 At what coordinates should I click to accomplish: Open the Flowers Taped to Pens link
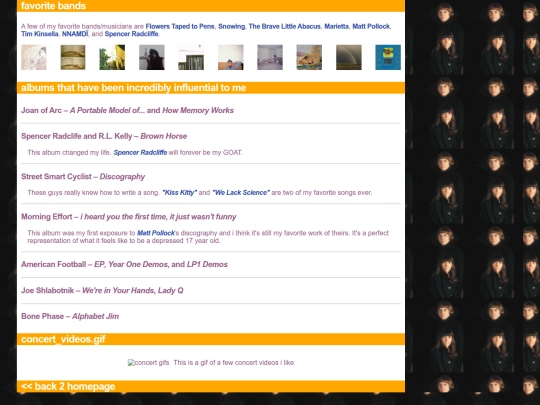(180, 27)
